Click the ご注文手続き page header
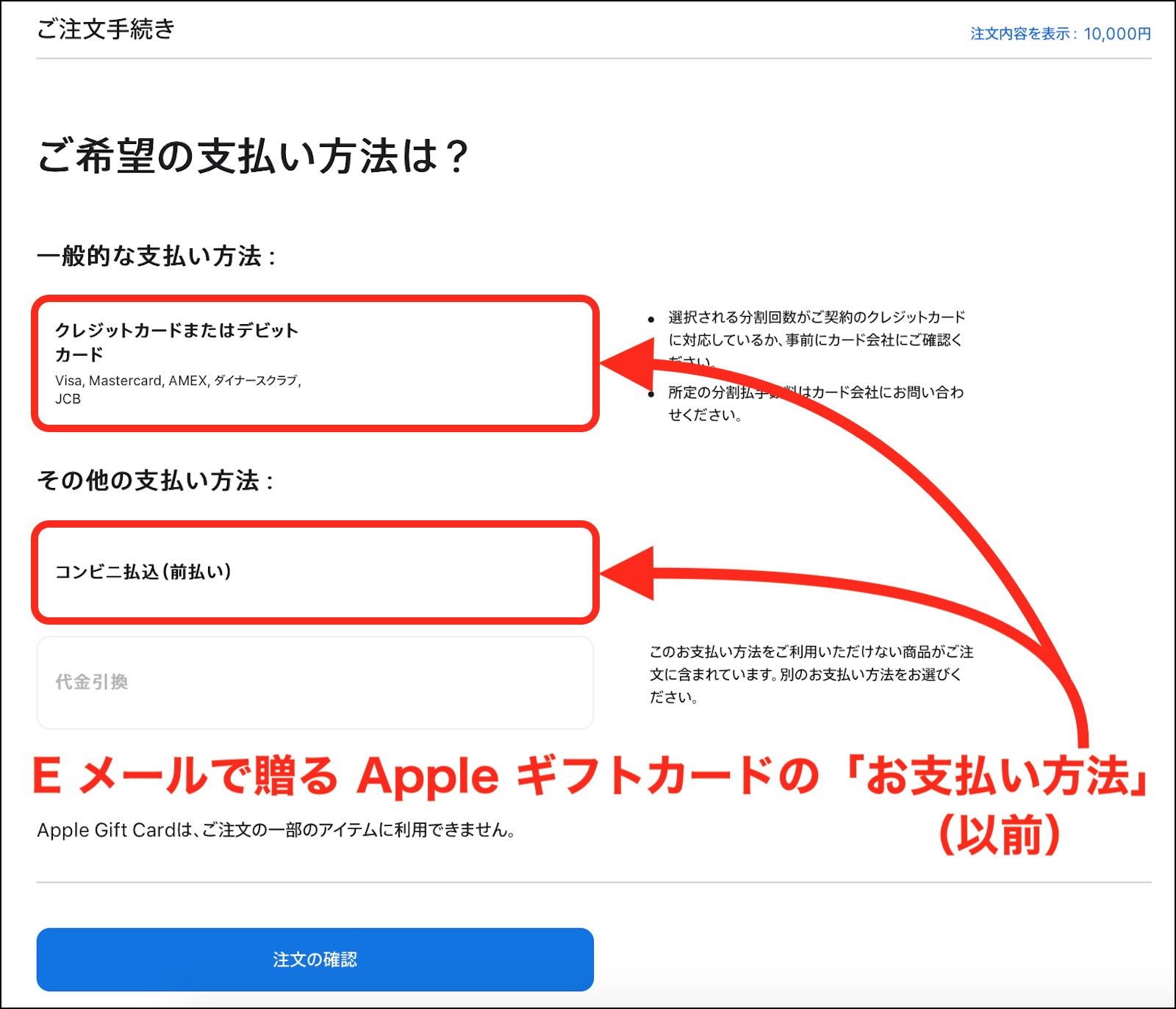The height and width of the screenshot is (1009, 1176). tap(107, 29)
